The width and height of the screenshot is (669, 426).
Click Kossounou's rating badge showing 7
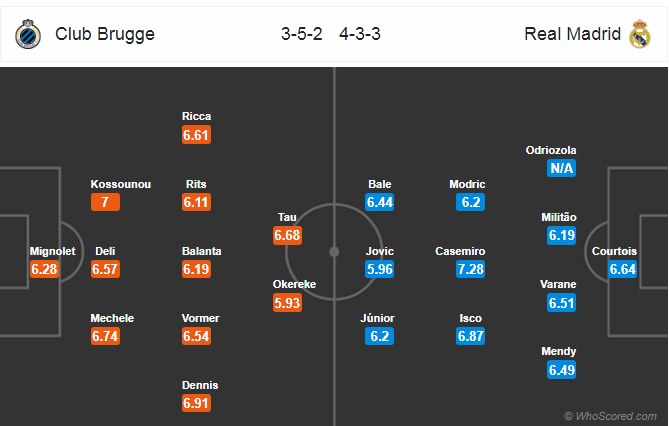coord(105,202)
